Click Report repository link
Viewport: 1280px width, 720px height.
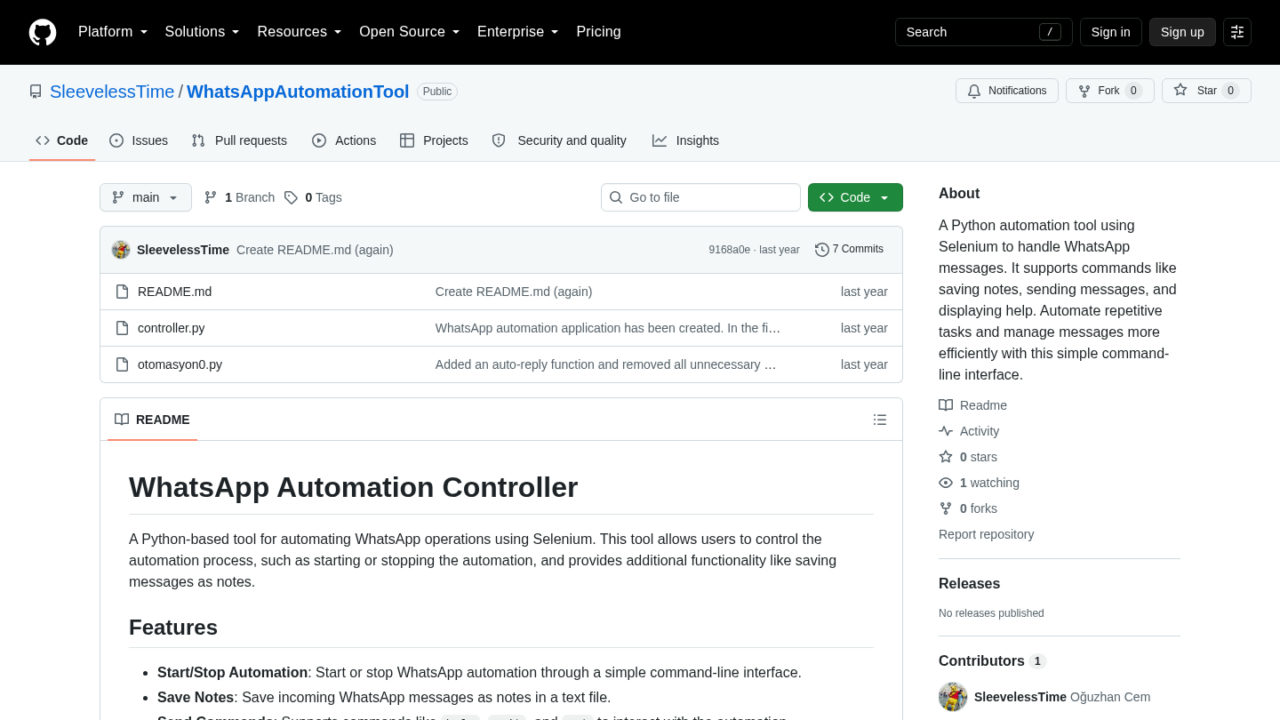click(986, 535)
